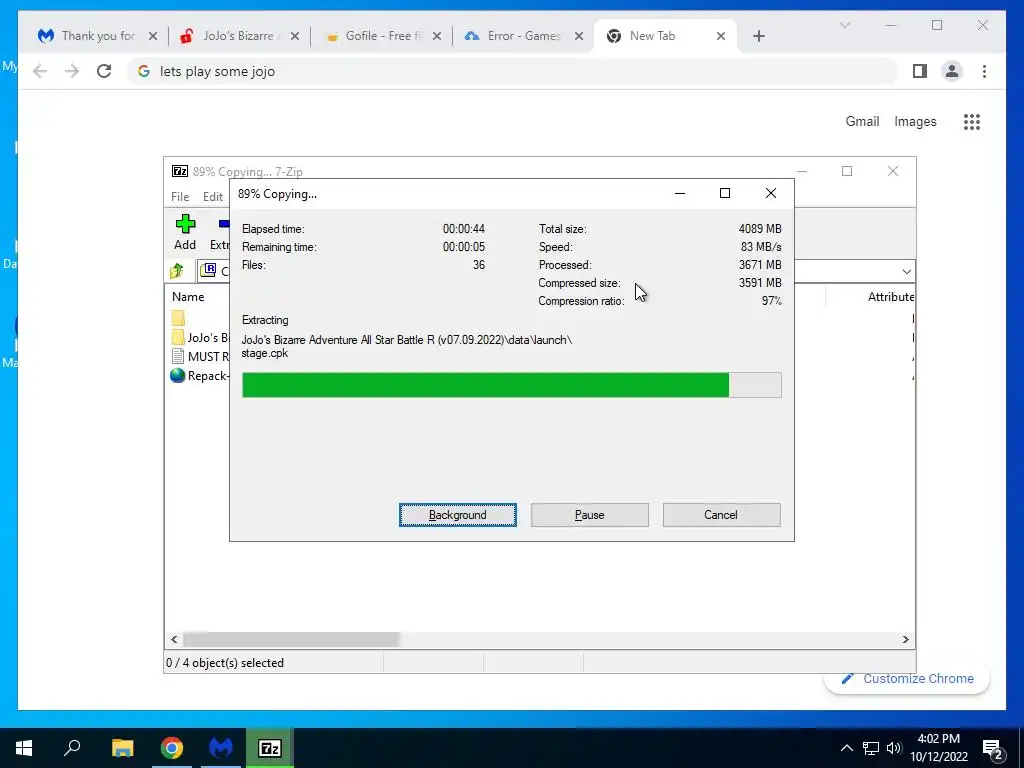Sort by the Name column header
The width and height of the screenshot is (1024, 768).
tap(188, 296)
